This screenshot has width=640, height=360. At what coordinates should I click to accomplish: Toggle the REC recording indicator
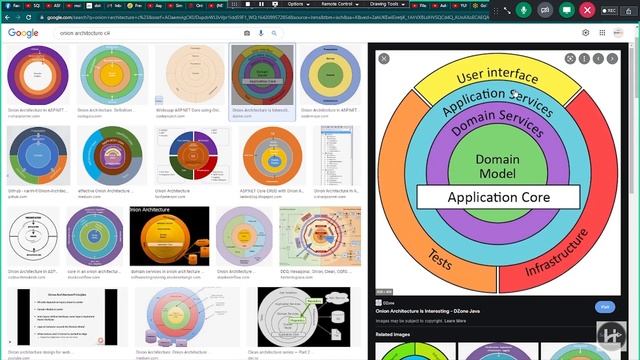click(609, 11)
